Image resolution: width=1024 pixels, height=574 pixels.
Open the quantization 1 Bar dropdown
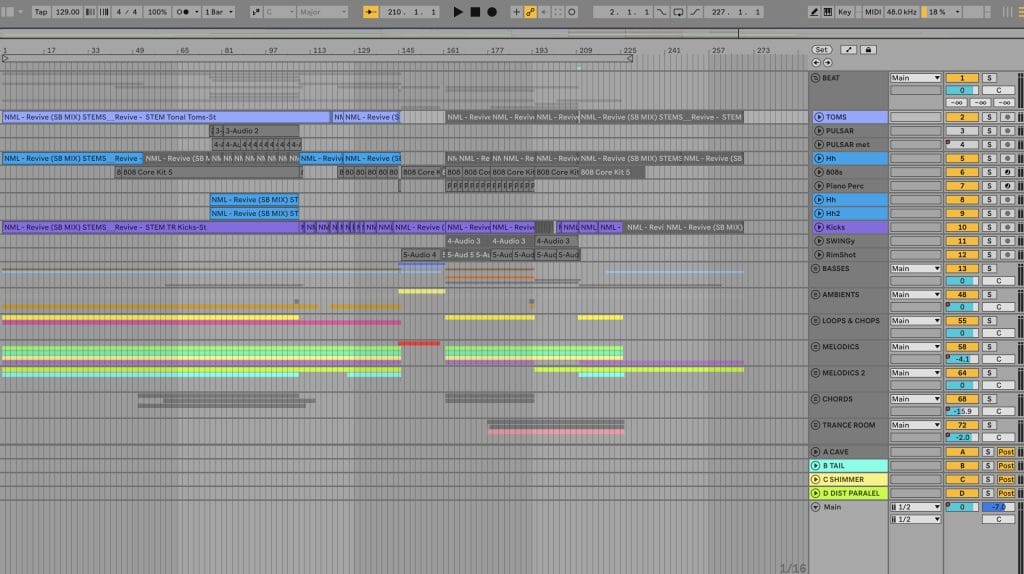click(x=219, y=12)
